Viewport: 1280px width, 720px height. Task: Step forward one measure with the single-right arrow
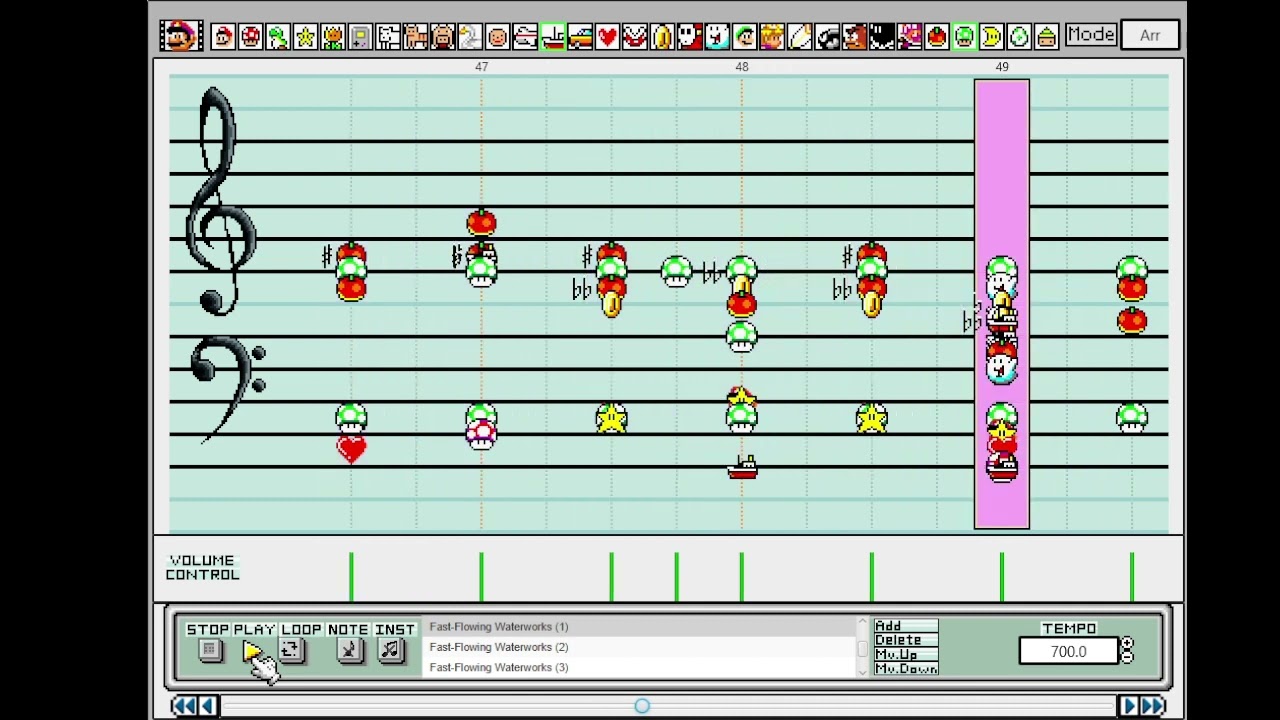click(1128, 706)
